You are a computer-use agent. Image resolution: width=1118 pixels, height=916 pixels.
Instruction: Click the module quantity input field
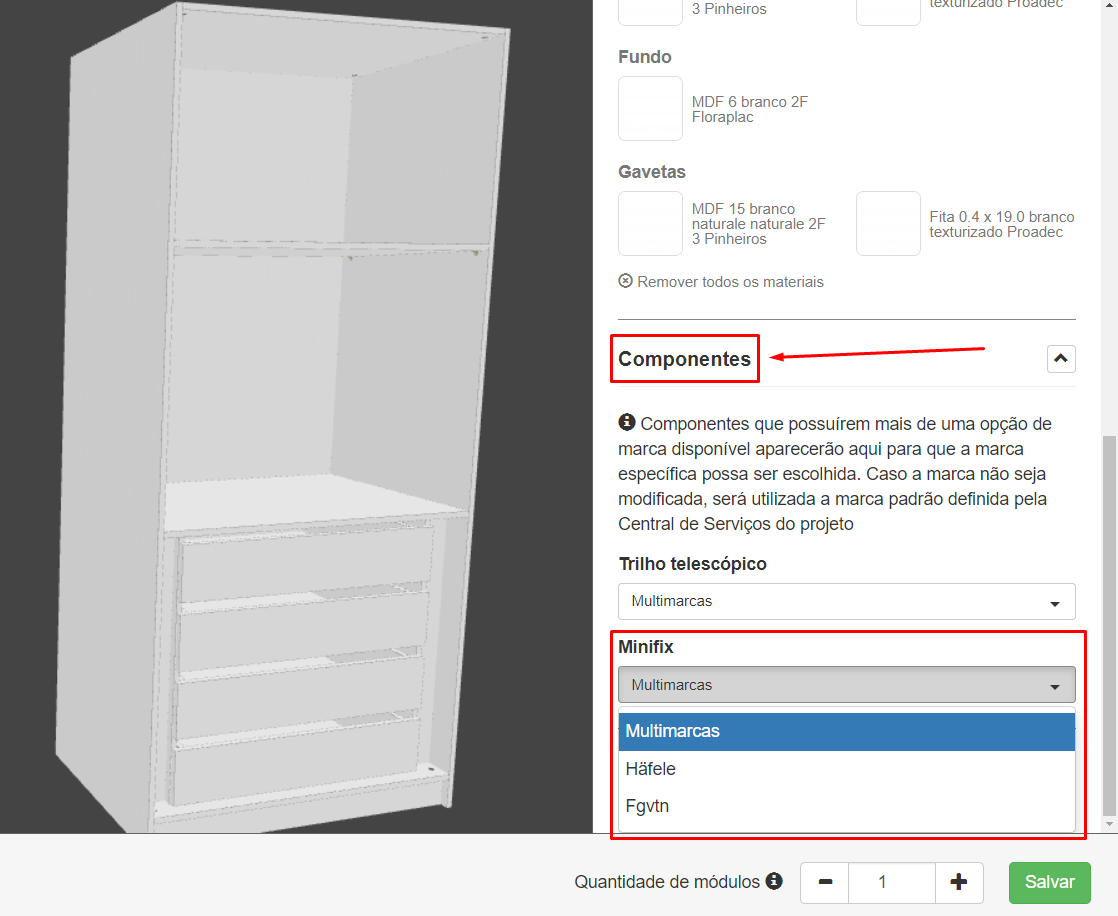[891, 882]
